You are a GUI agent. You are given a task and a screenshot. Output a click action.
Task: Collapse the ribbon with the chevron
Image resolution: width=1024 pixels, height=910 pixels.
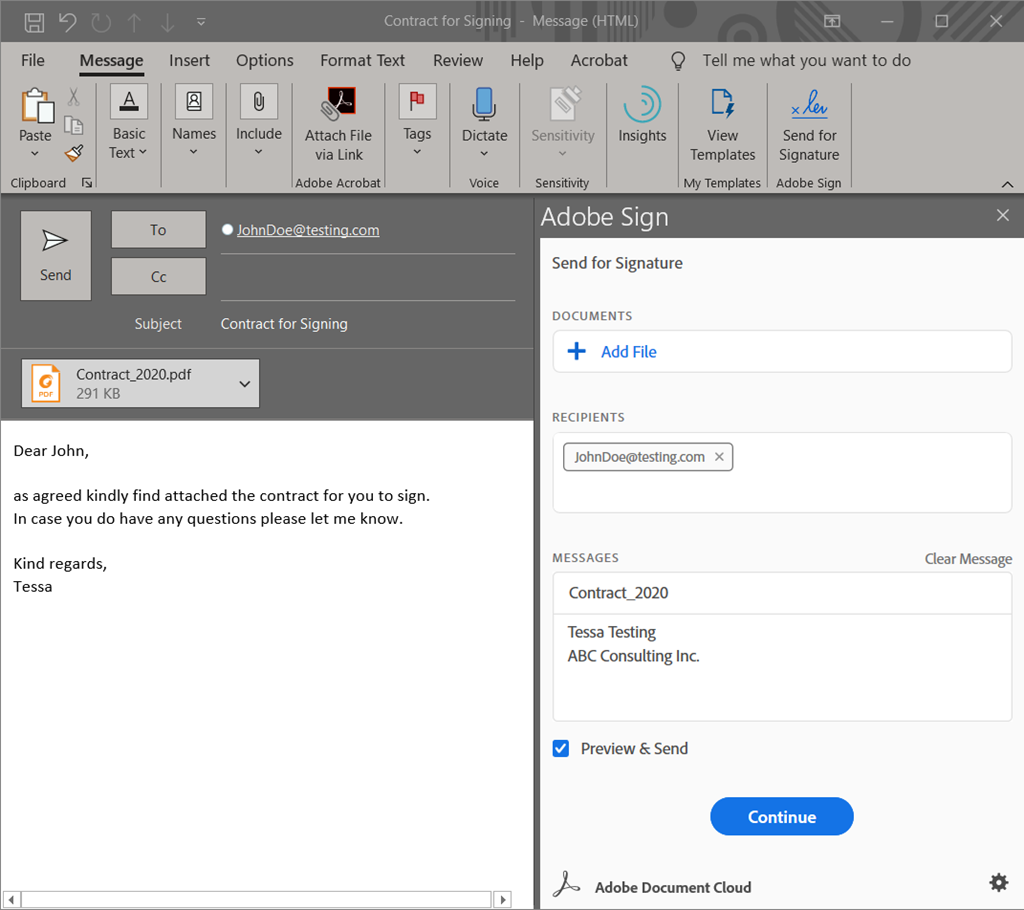pyautogui.click(x=1008, y=184)
